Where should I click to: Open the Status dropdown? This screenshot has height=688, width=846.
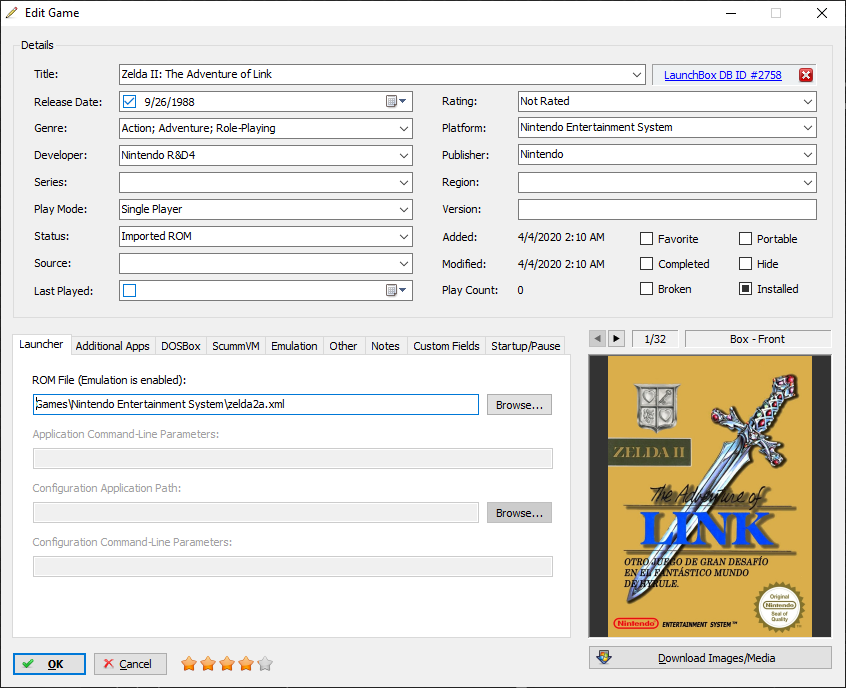tap(404, 236)
